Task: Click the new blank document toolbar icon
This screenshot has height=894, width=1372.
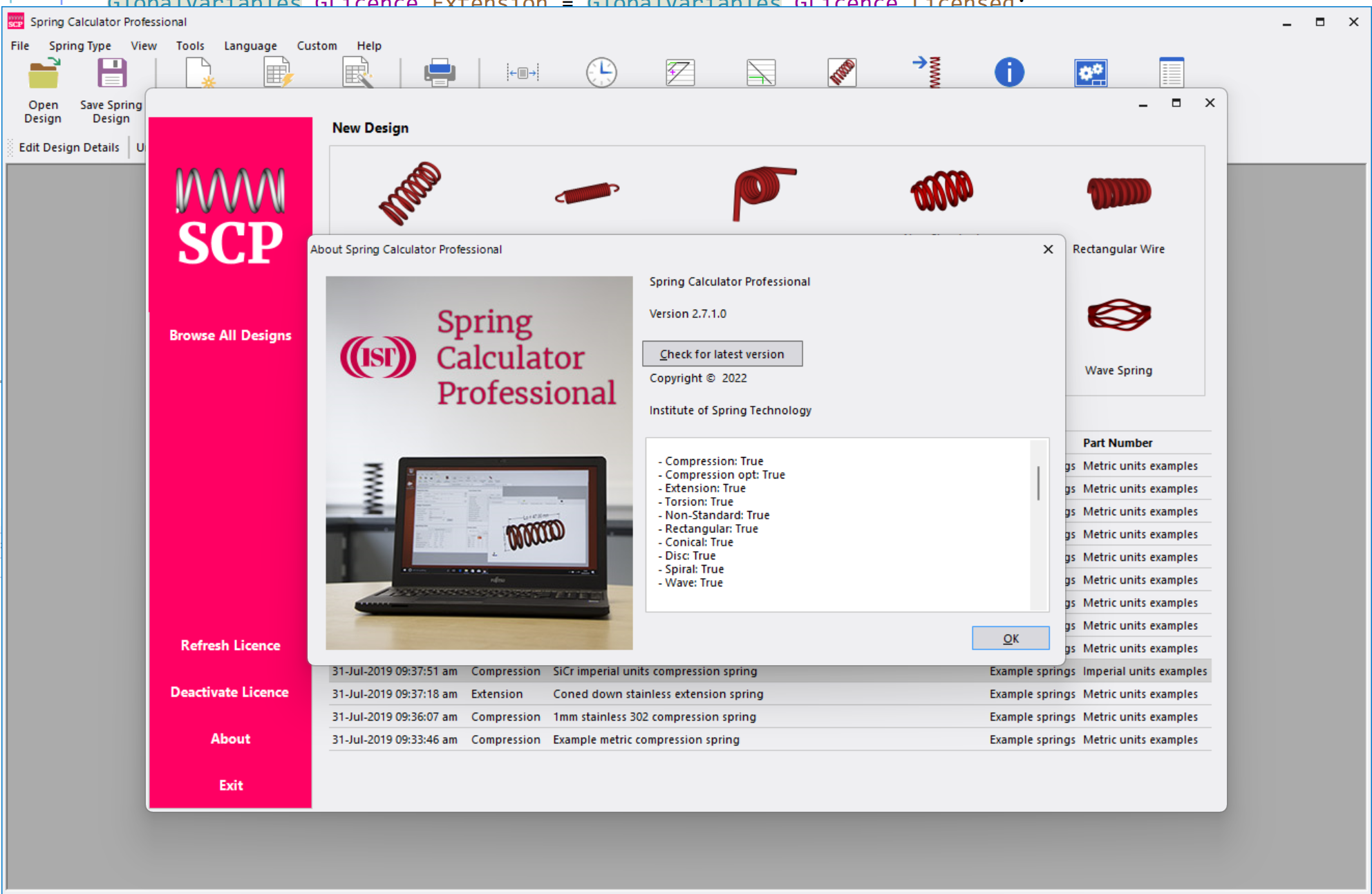Action: (x=200, y=73)
